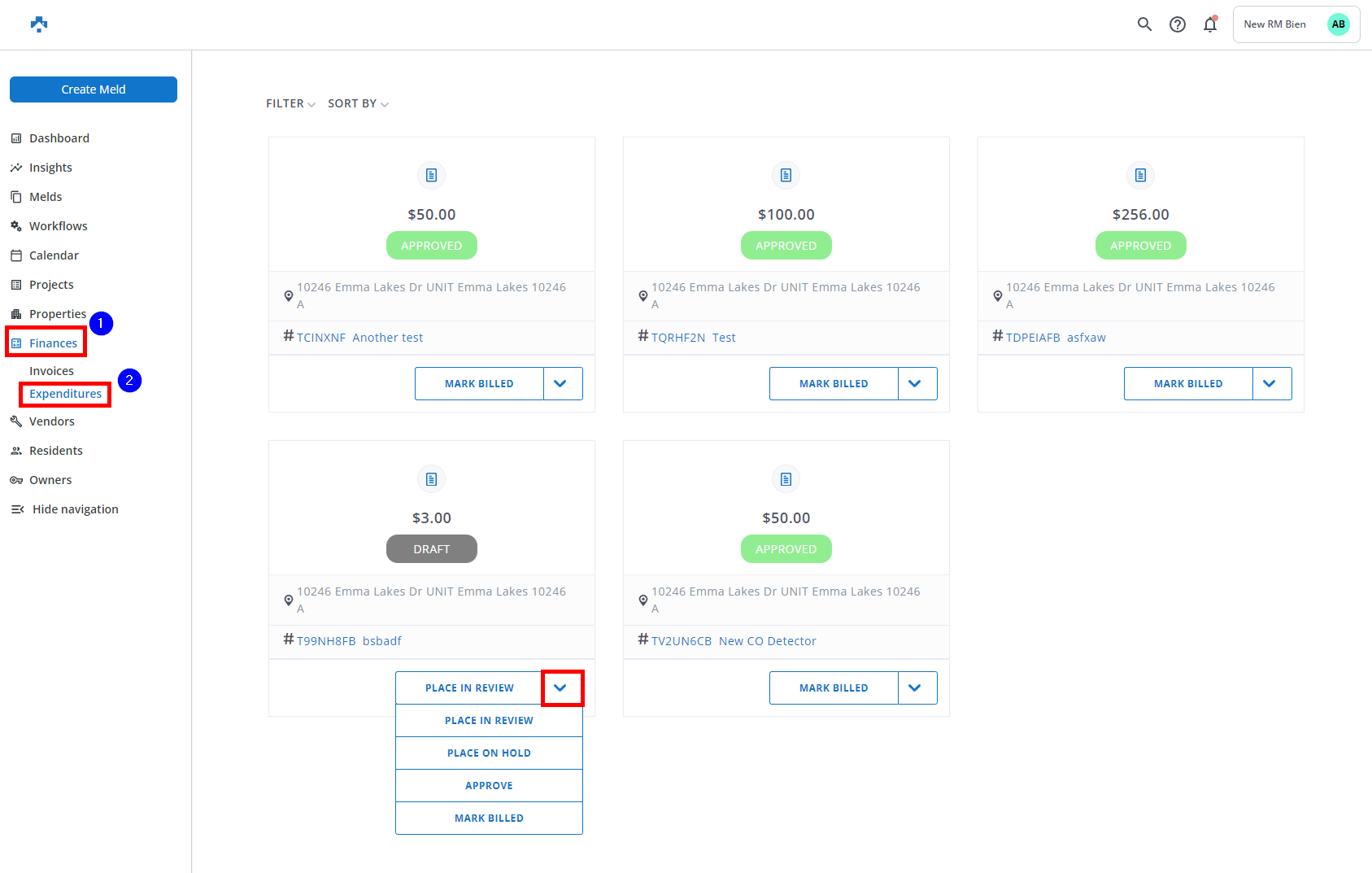Open the help question mark icon
This screenshot has width=1372, height=873.
pos(1177,24)
